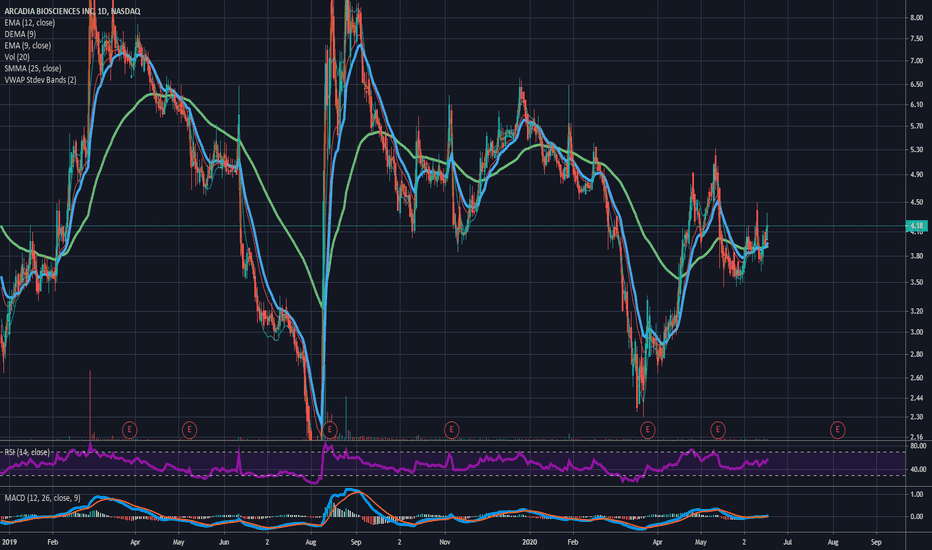Viewport: 932px width, 550px height.
Task: Select the VWAP Stdev Bands (2) label
Action: (40, 80)
